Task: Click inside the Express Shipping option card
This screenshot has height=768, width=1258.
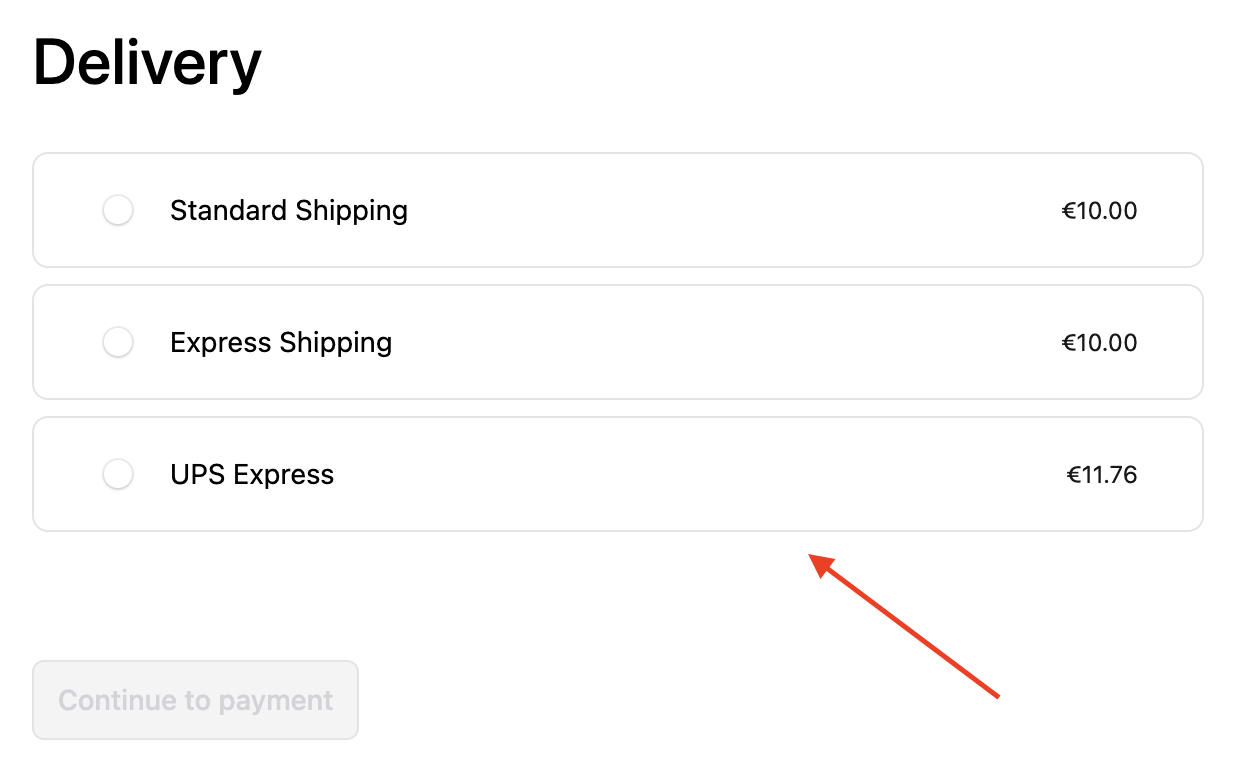Action: point(617,342)
